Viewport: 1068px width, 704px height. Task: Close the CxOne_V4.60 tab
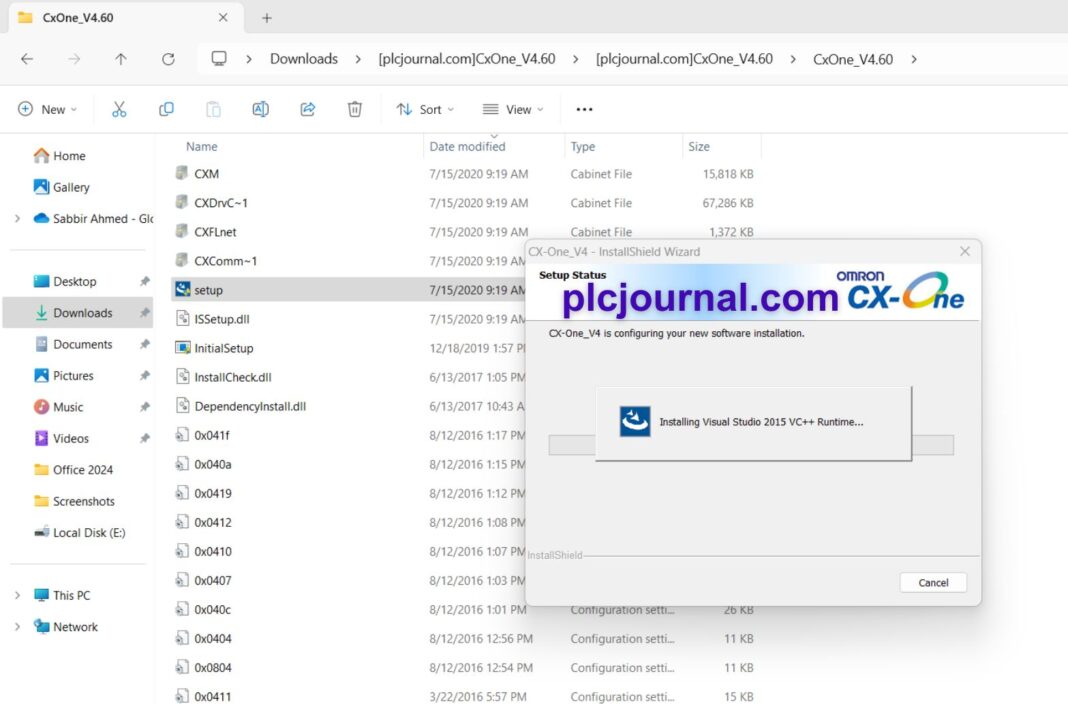pos(223,18)
